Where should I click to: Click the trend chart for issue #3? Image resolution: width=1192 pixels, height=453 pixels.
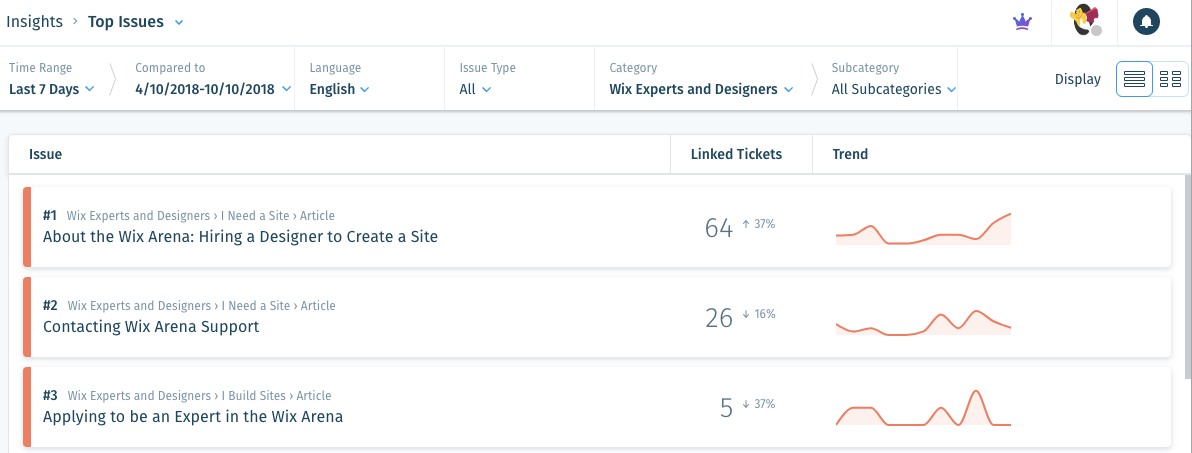click(923, 408)
